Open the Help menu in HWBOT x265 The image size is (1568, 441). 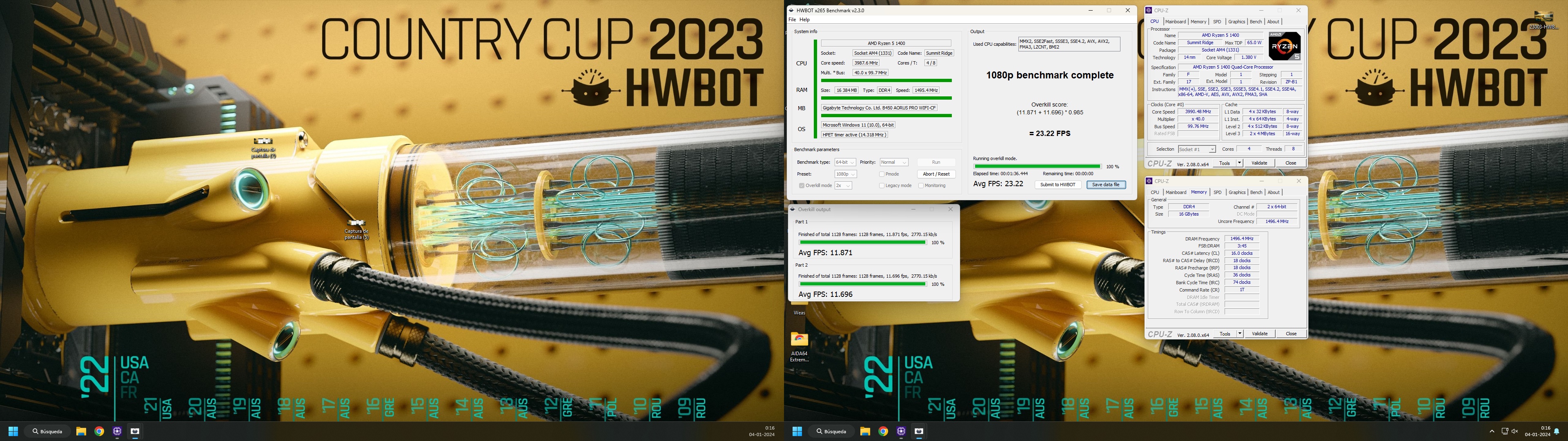805,20
